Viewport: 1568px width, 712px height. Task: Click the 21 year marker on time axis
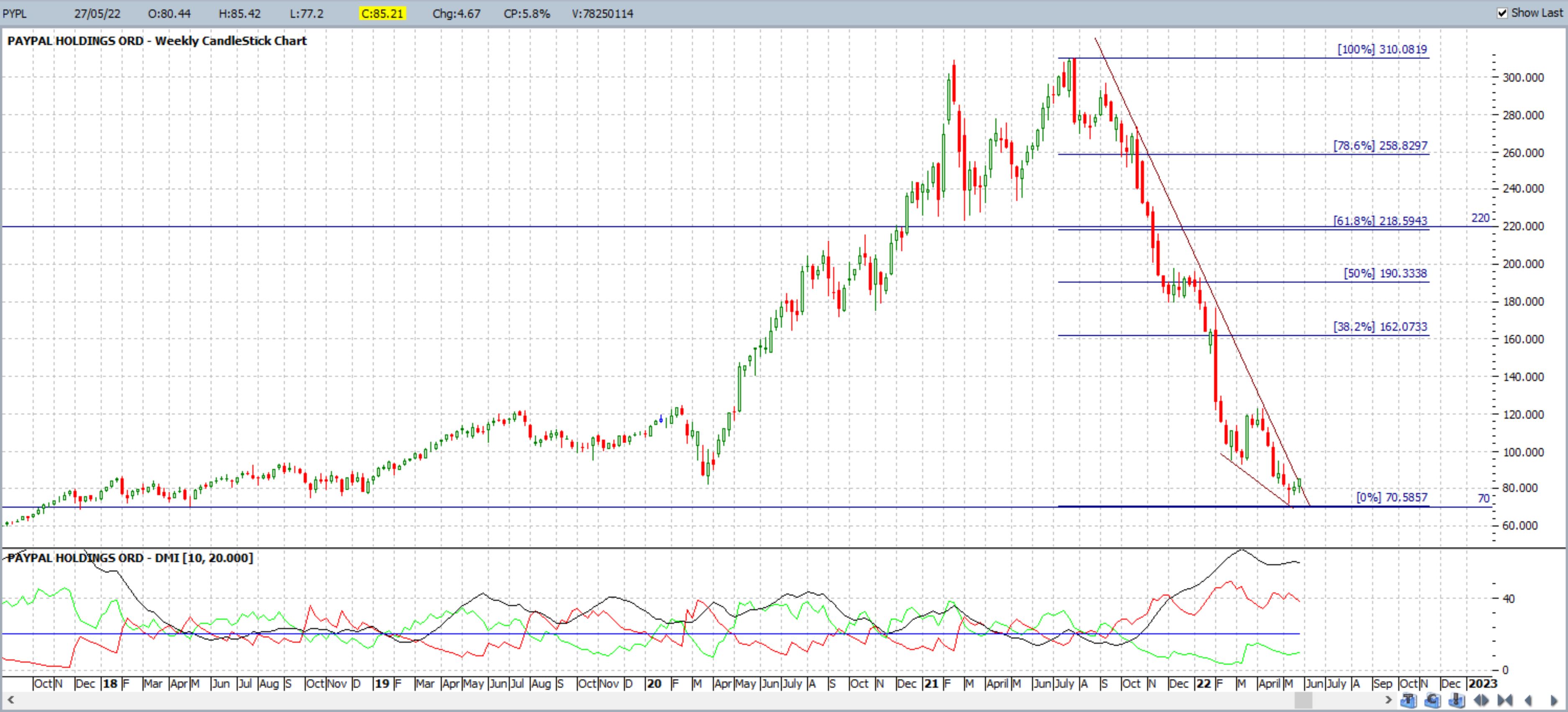click(x=931, y=684)
